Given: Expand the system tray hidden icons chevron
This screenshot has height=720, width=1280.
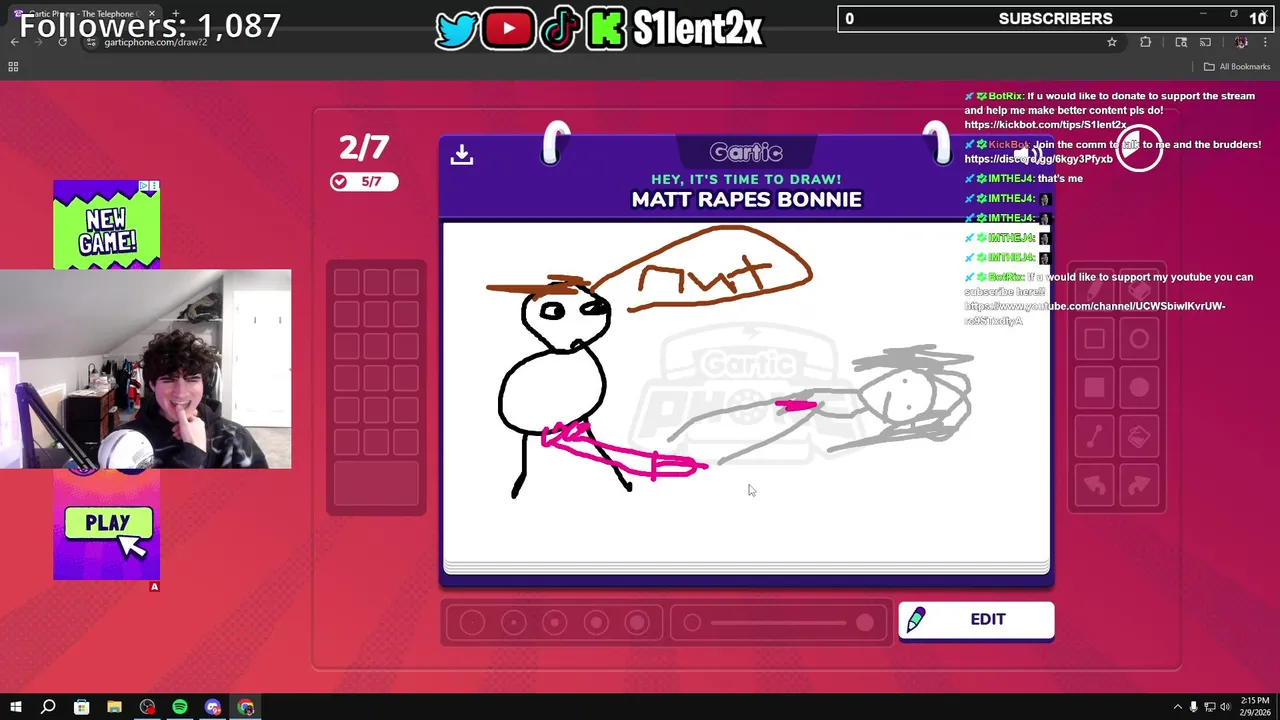Looking at the screenshot, I should [1178, 707].
